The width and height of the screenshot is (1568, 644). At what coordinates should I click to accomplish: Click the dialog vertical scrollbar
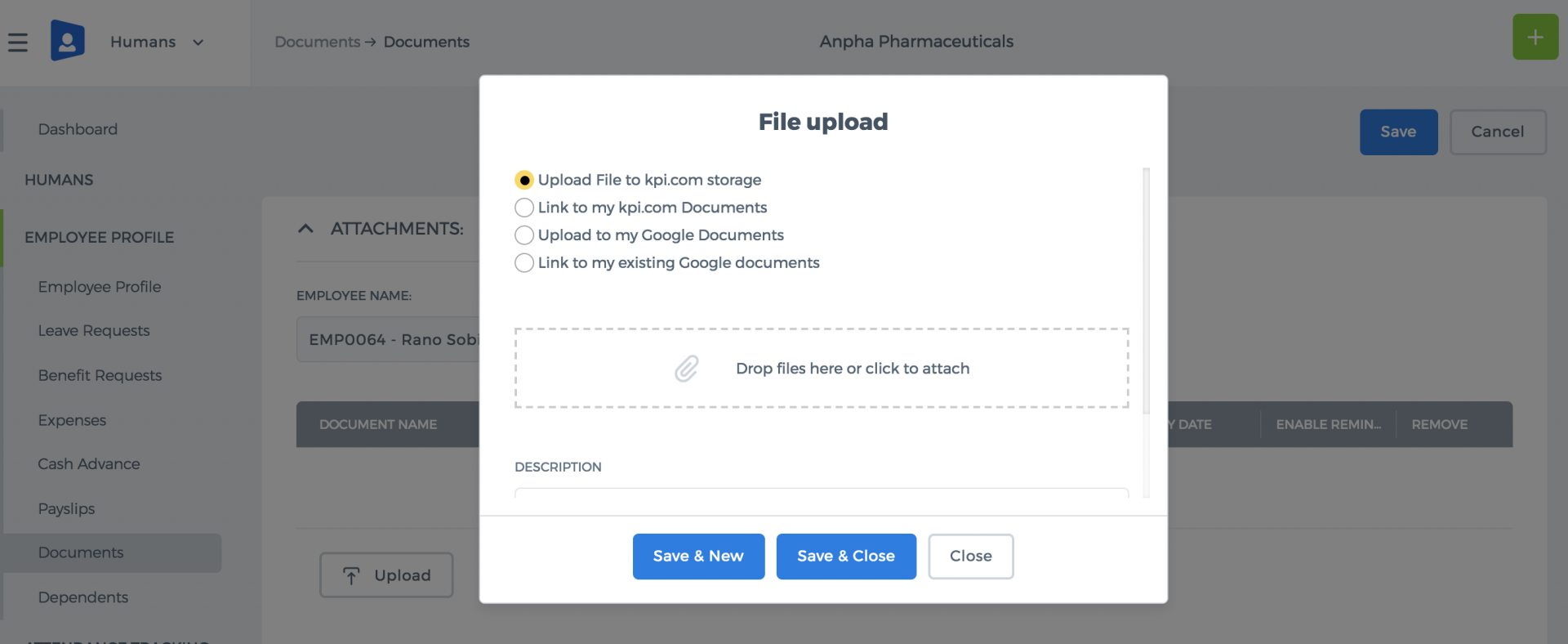pyautogui.click(x=1146, y=290)
